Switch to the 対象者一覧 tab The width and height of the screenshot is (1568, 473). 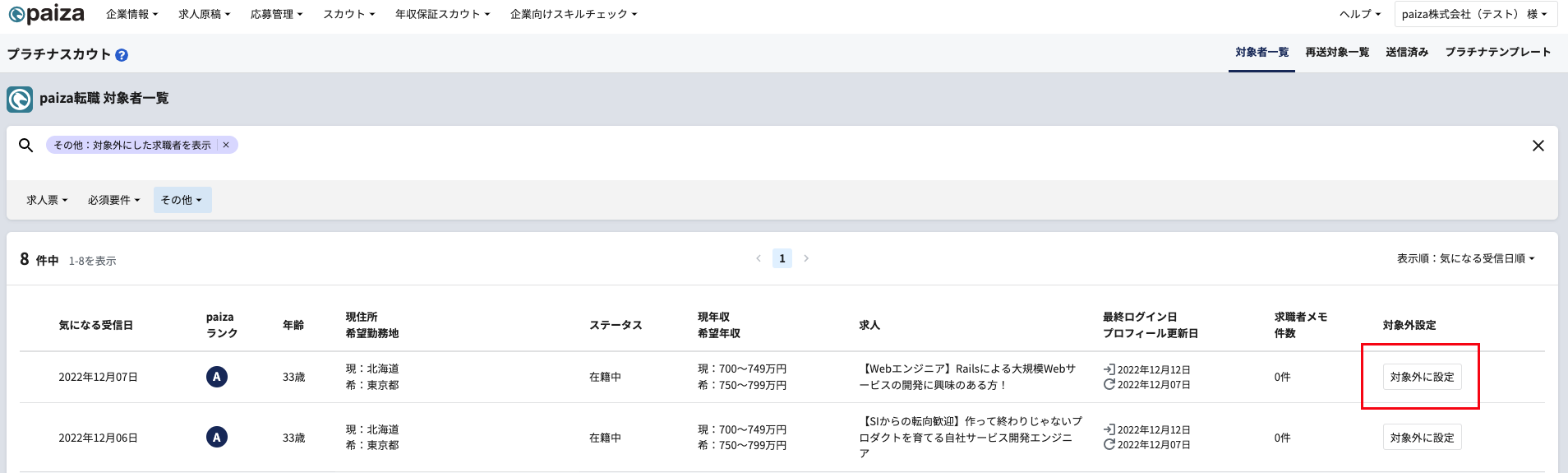[x=1262, y=53]
